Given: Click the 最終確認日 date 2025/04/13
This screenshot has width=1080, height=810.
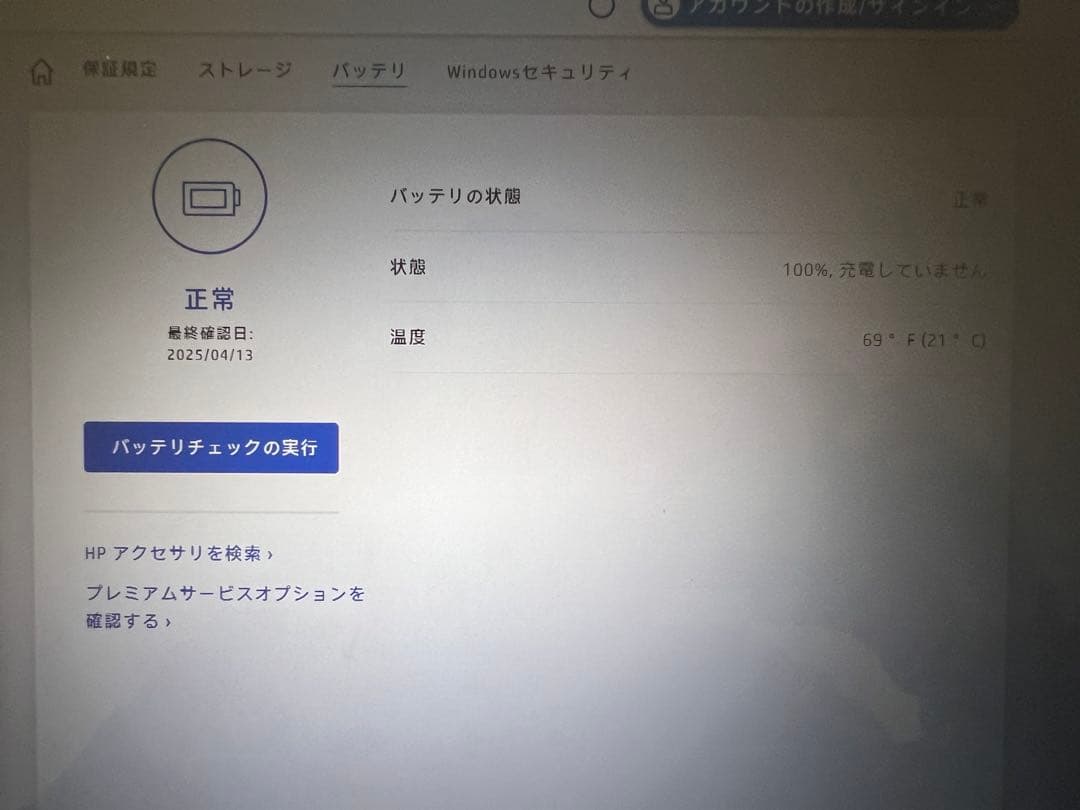Looking at the screenshot, I should coord(209,346).
